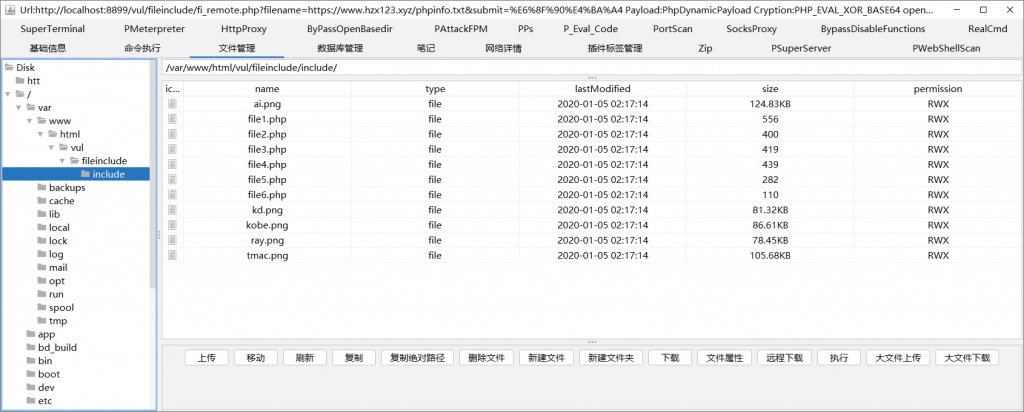Open the SuperTerminal tab

click(53, 29)
